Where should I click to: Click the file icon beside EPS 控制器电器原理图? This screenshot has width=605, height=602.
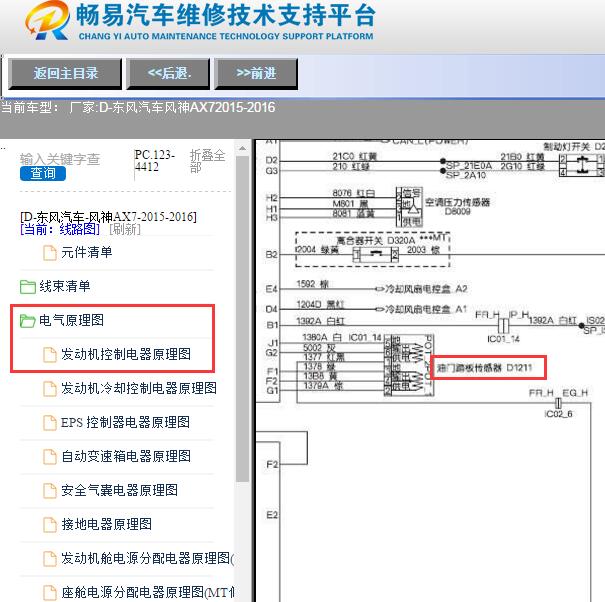pos(50,423)
